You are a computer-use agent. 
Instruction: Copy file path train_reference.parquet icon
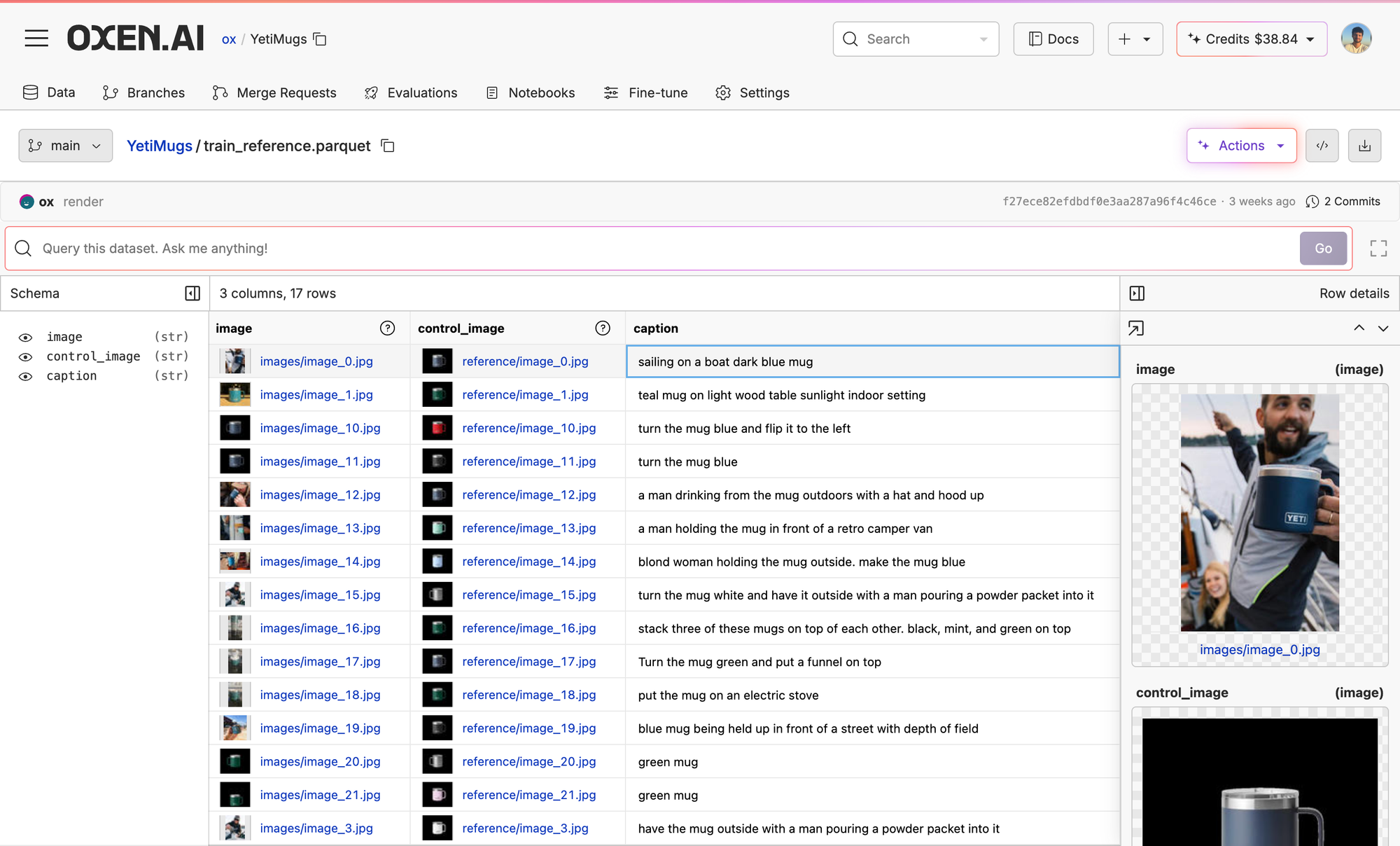pos(388,146)
